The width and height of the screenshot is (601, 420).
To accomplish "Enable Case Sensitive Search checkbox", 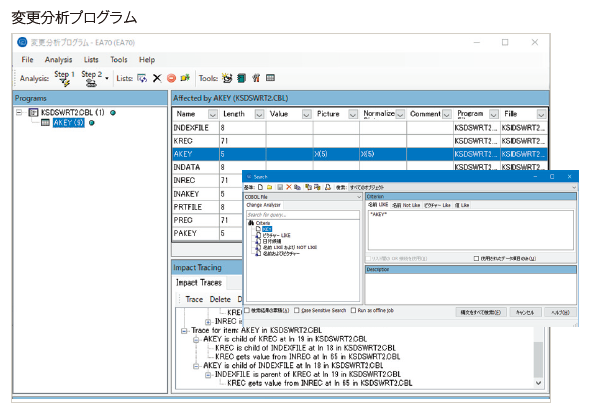I will (x=297, y=310).
